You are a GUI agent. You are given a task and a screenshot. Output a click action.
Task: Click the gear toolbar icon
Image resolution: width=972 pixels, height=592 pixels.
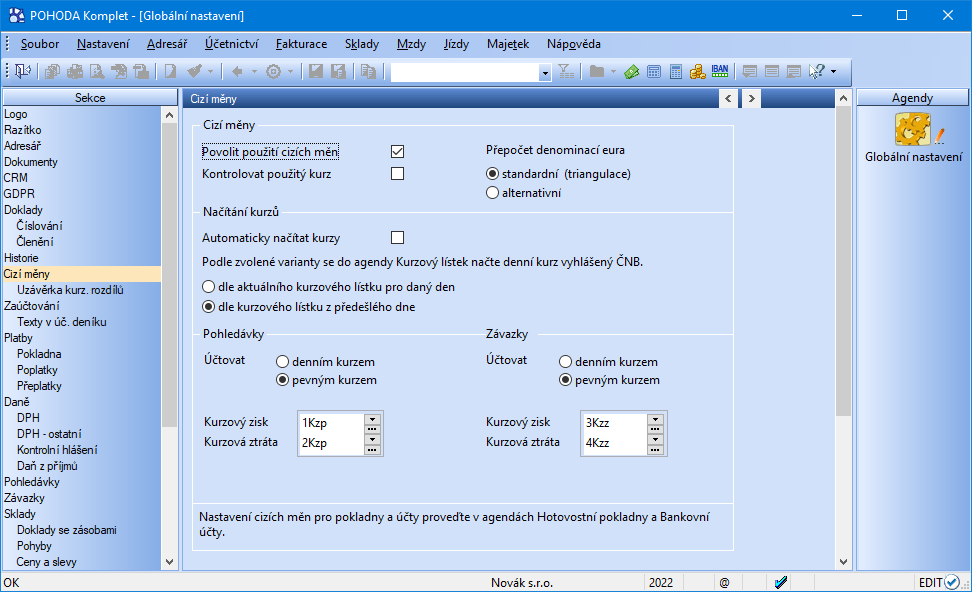tap(273, 72)
